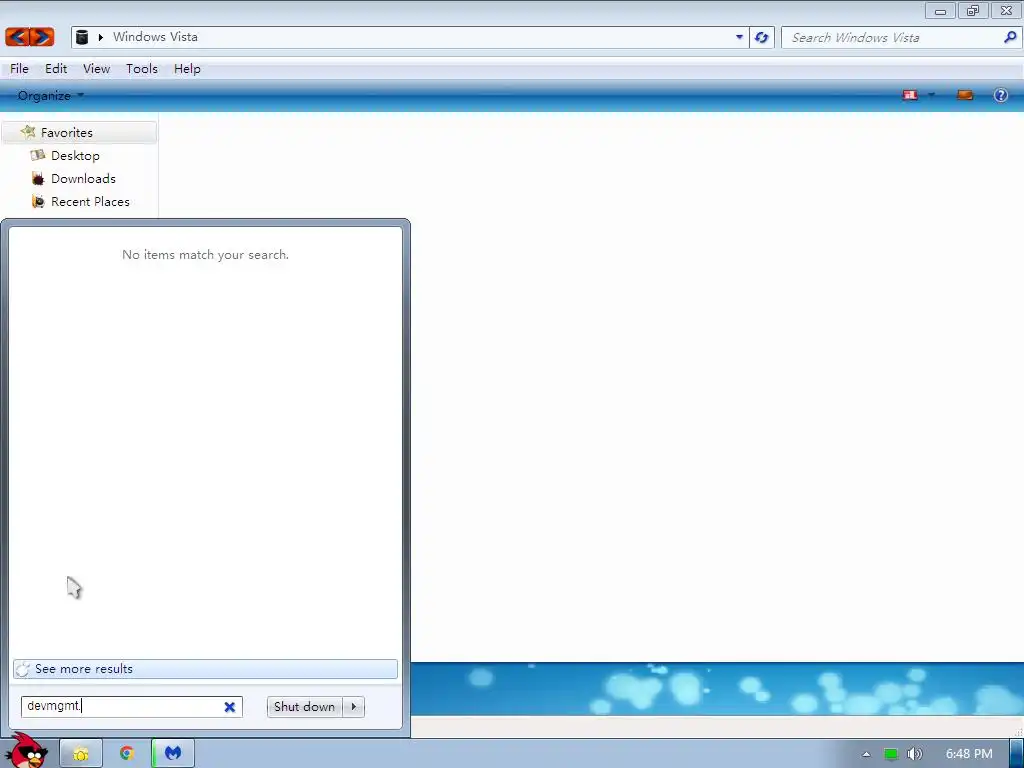Change the view with the views icon
This screenshot has height=768, width=1024.
click(x=910, y=95)
